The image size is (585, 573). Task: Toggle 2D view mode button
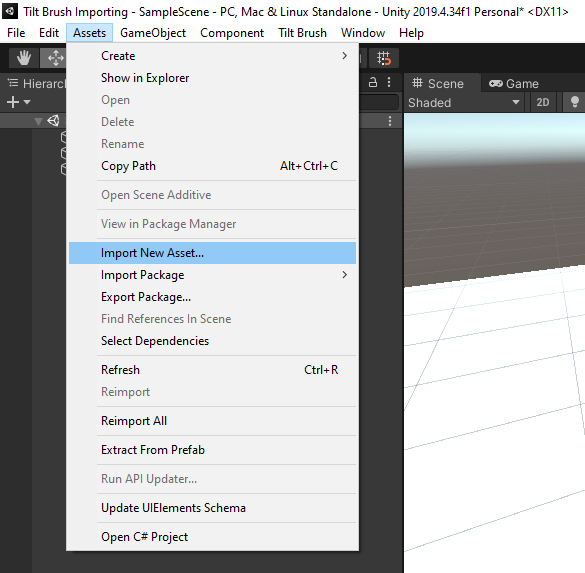[x=542, y=102]
